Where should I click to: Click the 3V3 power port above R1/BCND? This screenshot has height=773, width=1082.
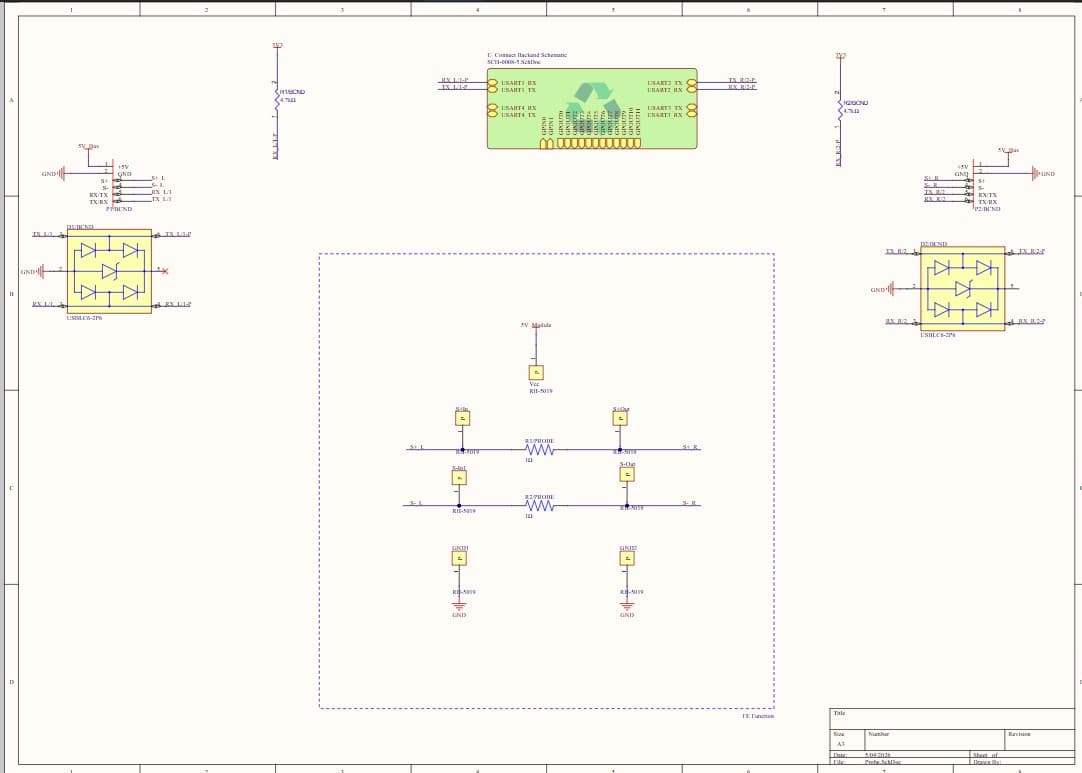[277, 46]
